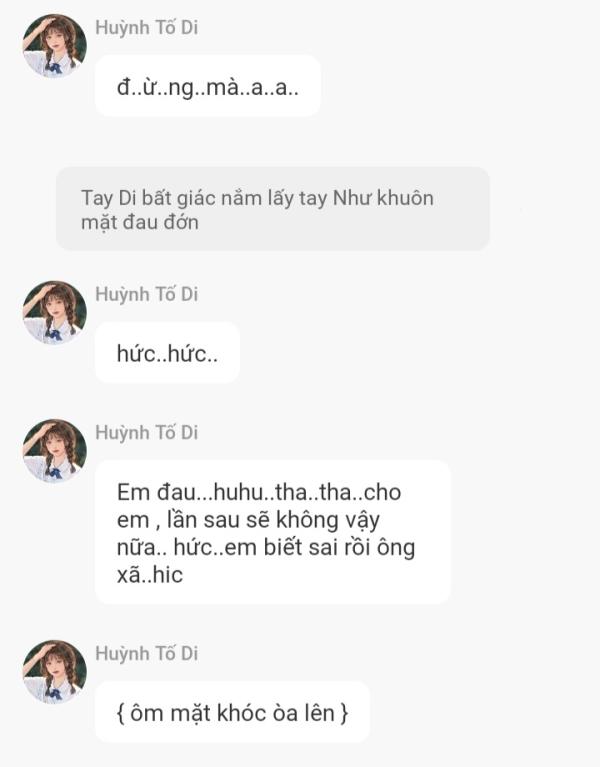Image resolution: width=600 pixels, height=767 pixels.
Task: Select the long message starting "Em đau...huhu"
Action: click(273, 533)
